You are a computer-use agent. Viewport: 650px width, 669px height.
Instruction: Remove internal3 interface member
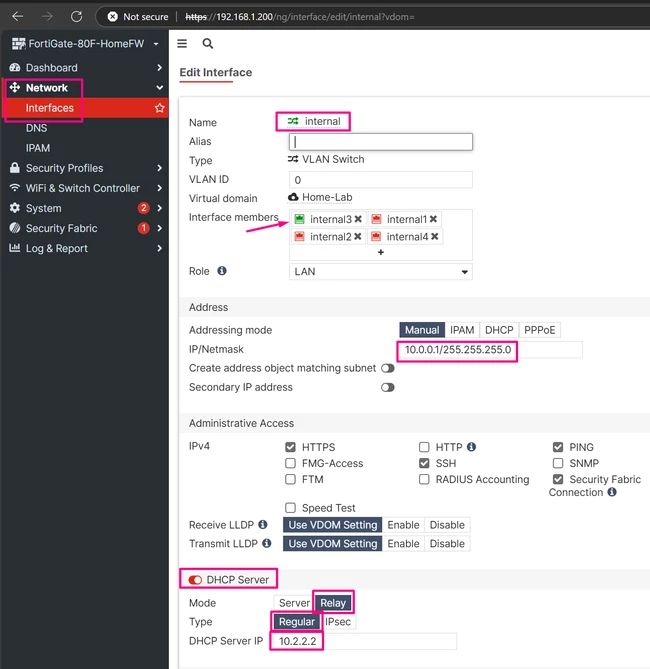[358, 219]
